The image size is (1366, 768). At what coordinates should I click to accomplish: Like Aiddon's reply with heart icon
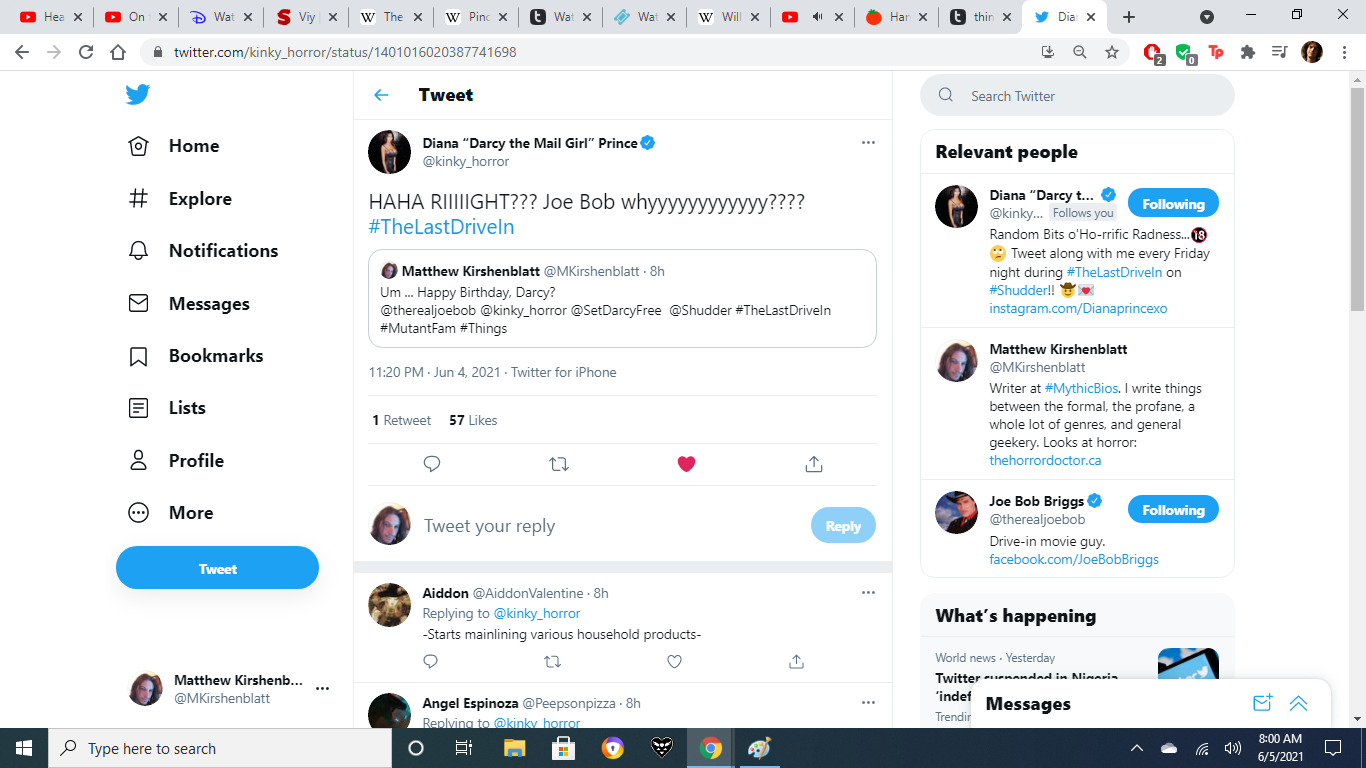674,661
